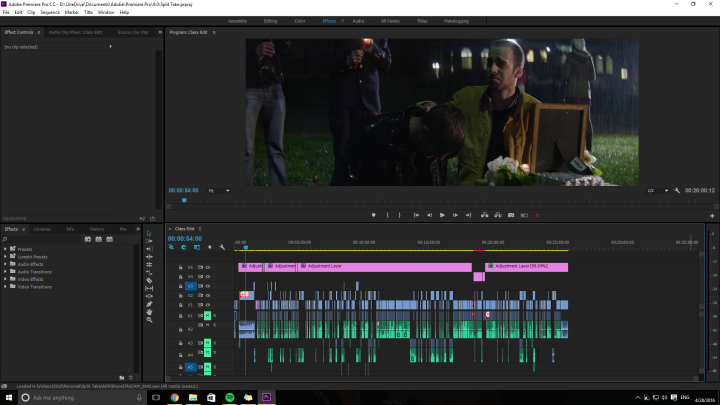
Task: Open the Sequence menu
Action: coord(50,12)
